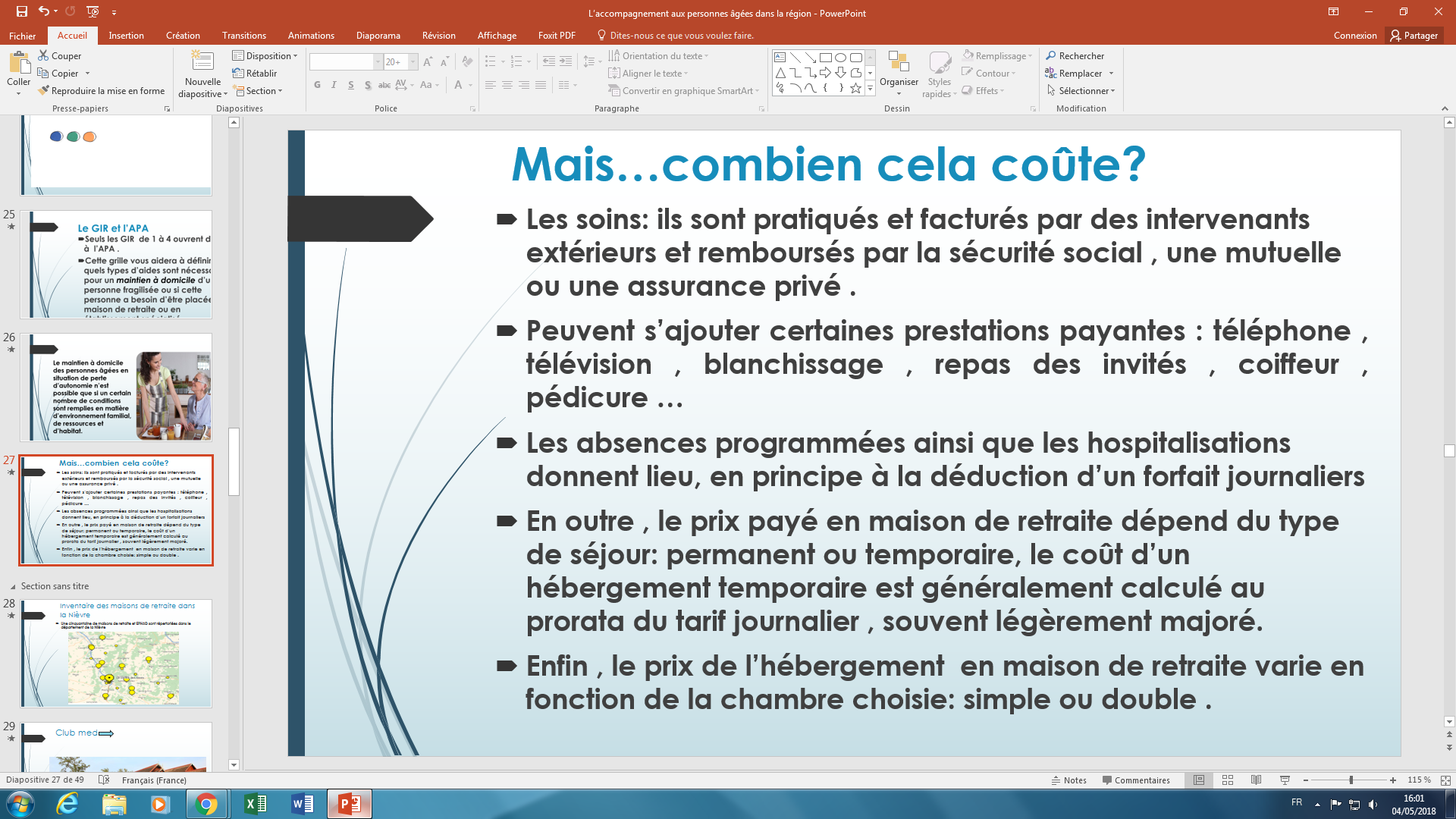Image resolution: width=1456 pixels, height=819 pixels.
Task: Switch to slide sorter view icon
Action: click(x=1228, y=780)
